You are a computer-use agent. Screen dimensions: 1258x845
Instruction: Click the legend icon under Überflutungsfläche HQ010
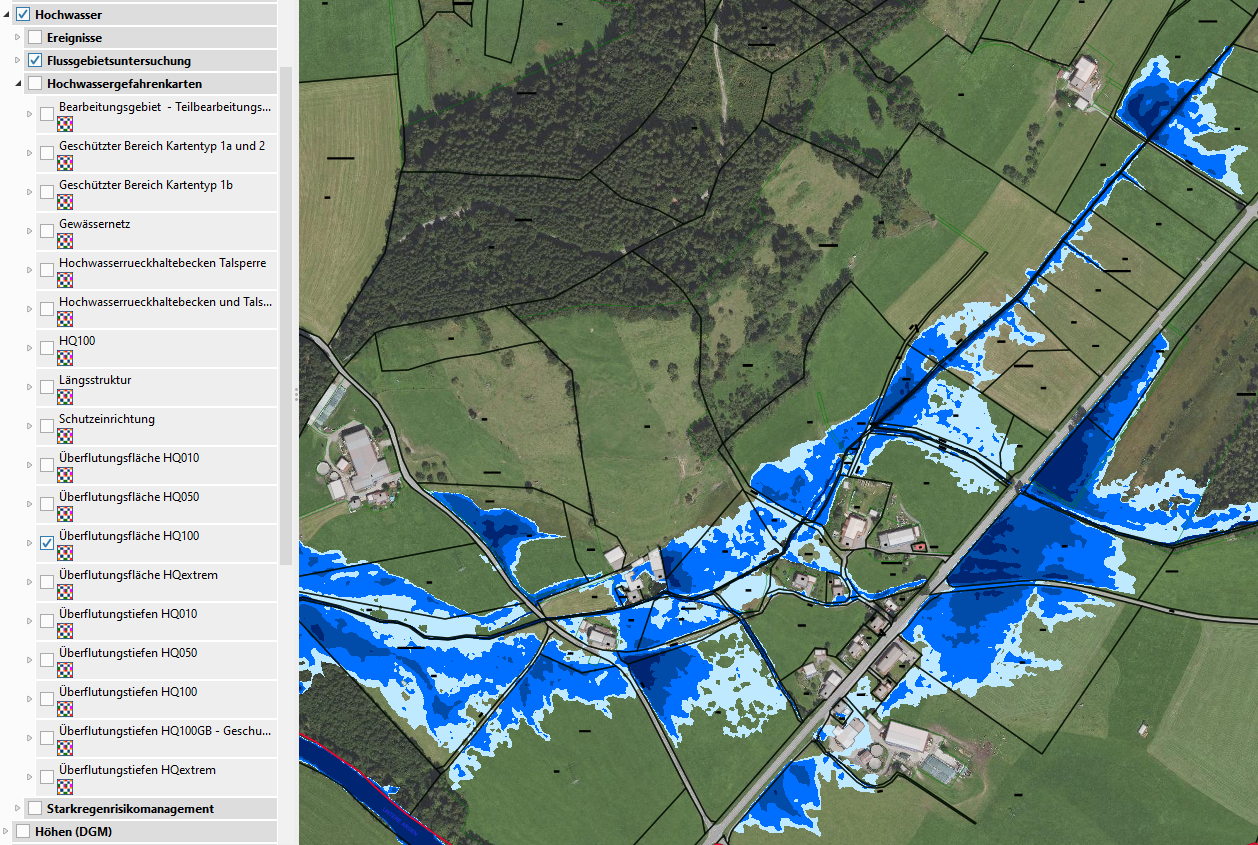[65, 475]
